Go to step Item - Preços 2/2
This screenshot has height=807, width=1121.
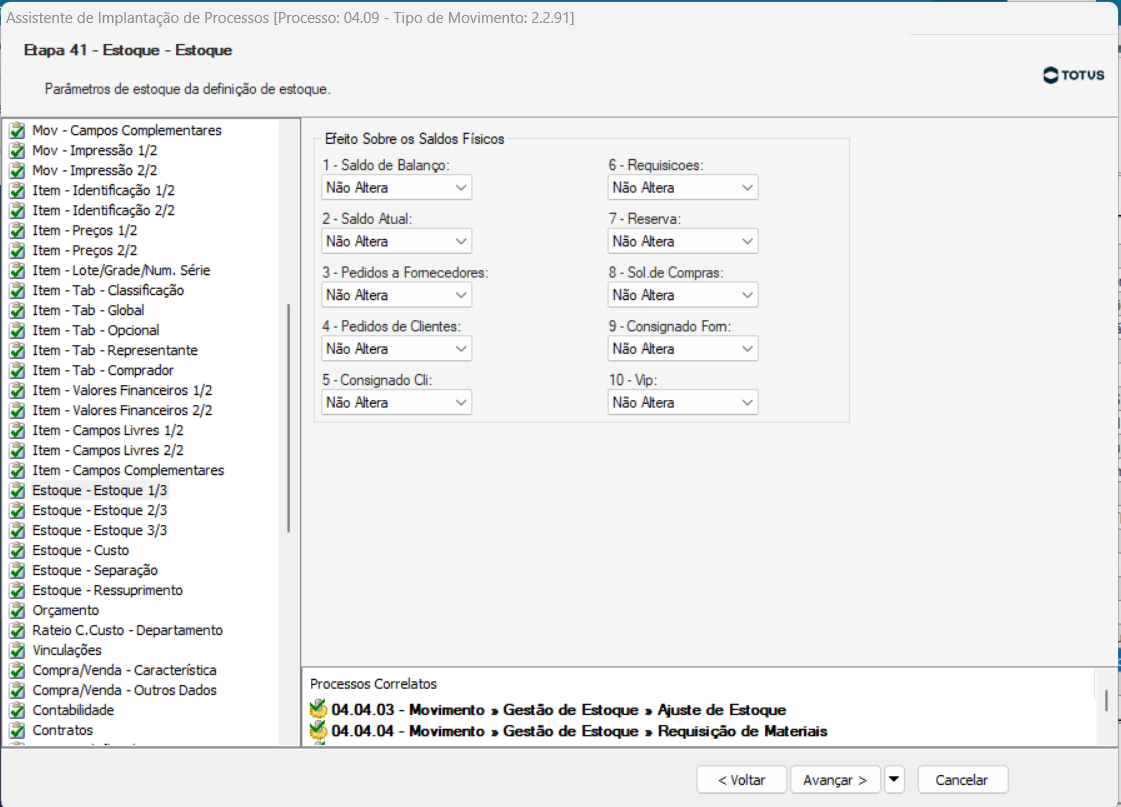tap(84, 251)
